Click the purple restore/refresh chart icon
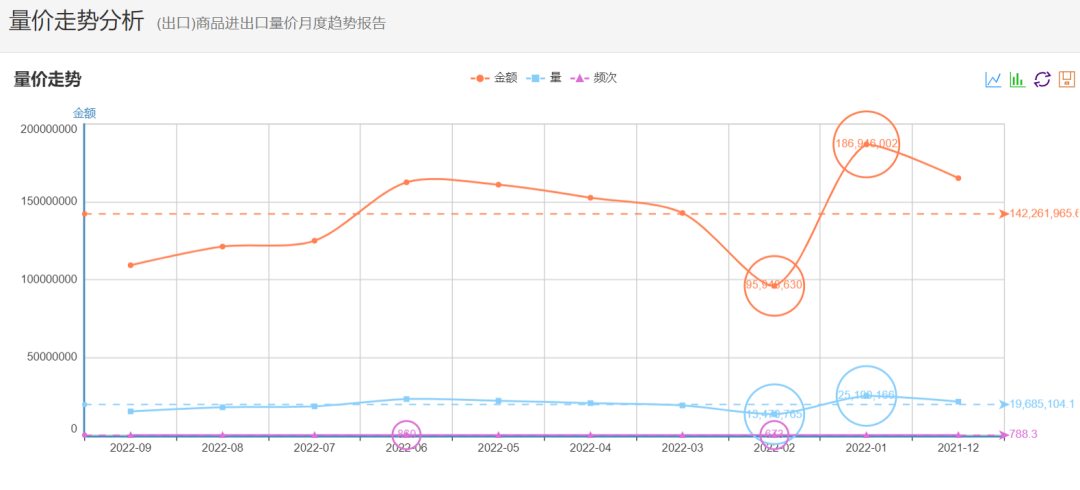Image resolution: width=1080 pixels, height=490 pixels. tap(1042, 79)
